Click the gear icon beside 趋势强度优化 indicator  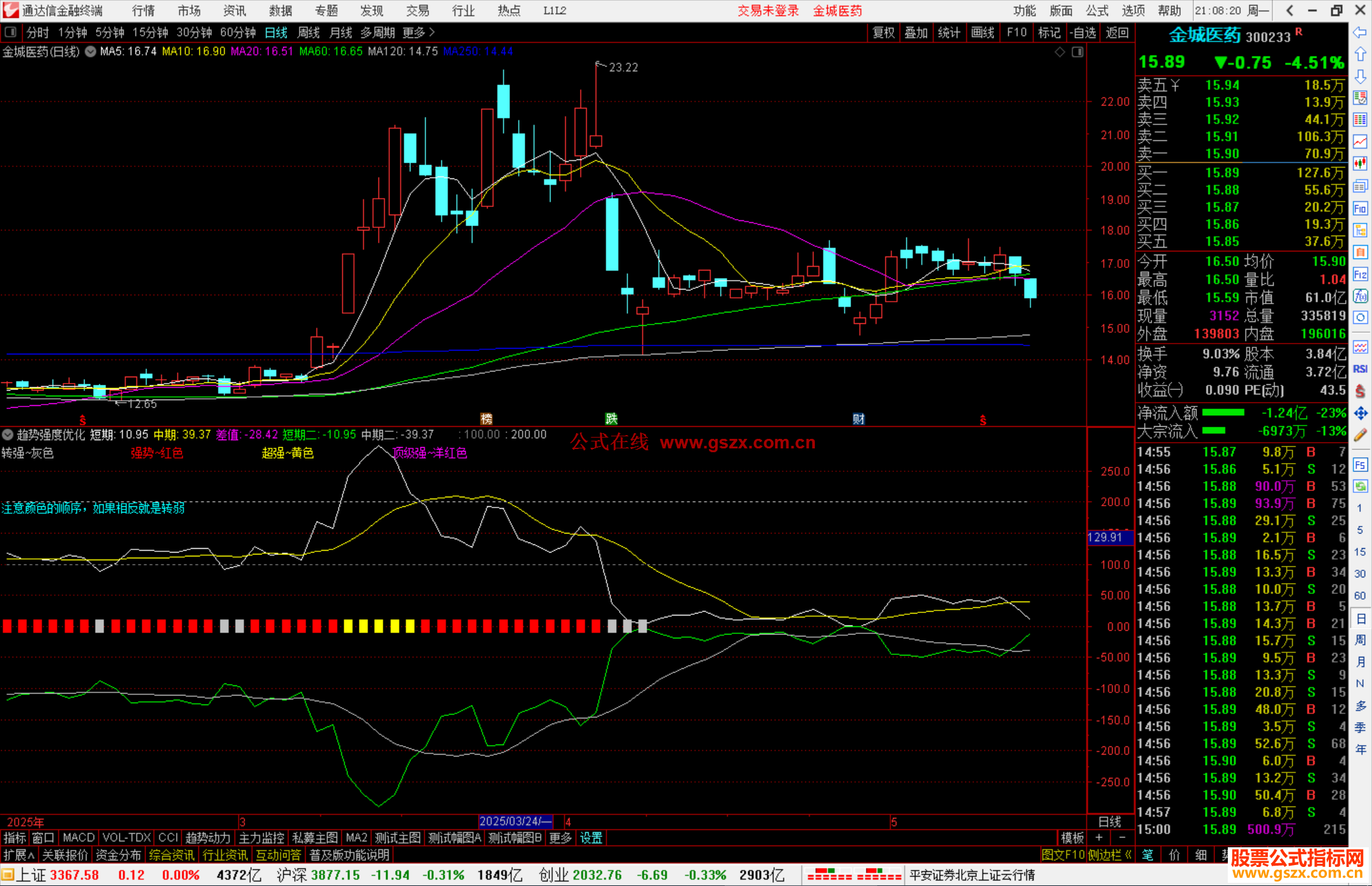coord(8,435)
